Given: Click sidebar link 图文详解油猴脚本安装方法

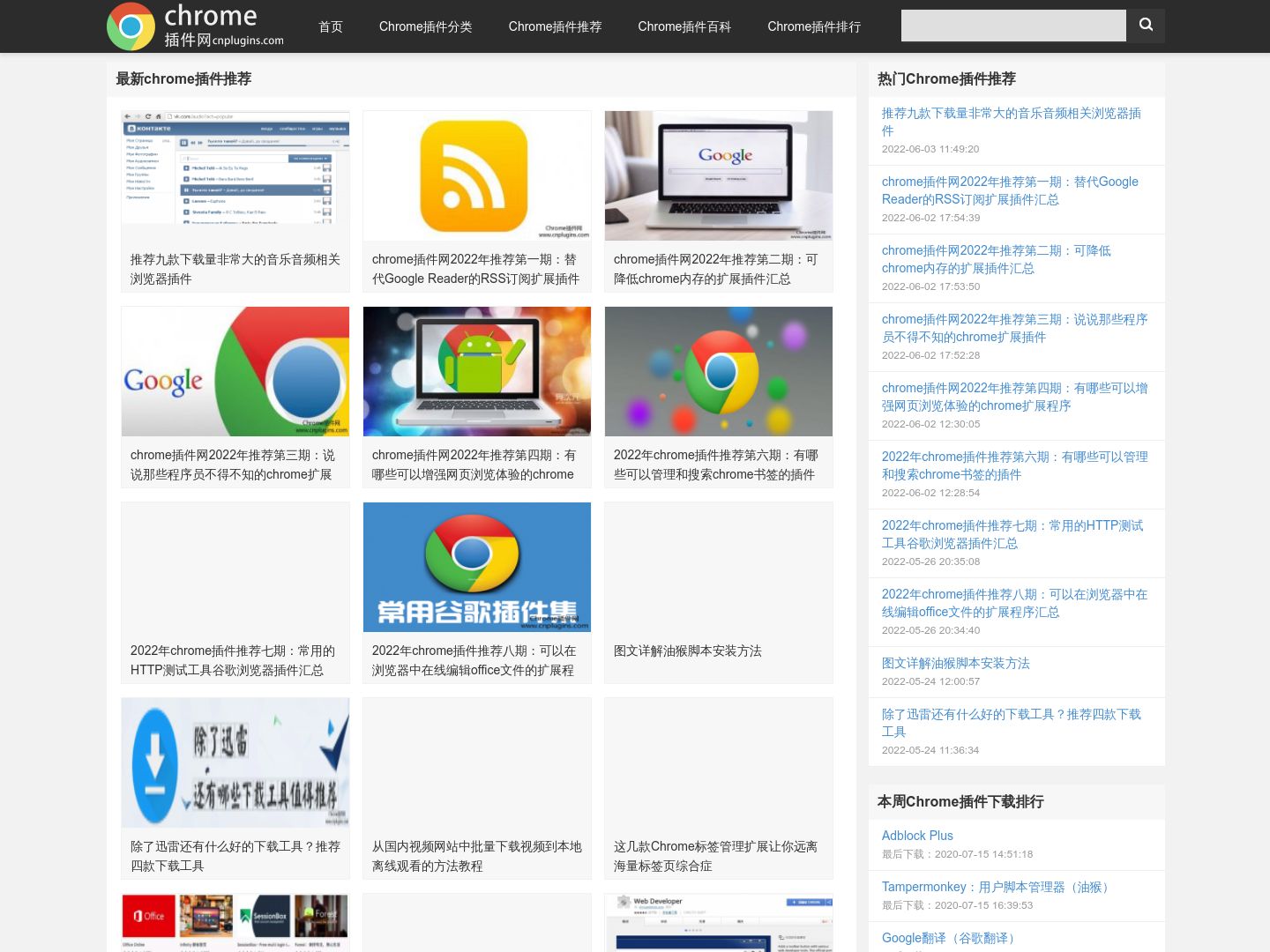Looking at the screenshot, I should [x=956, y=663].
